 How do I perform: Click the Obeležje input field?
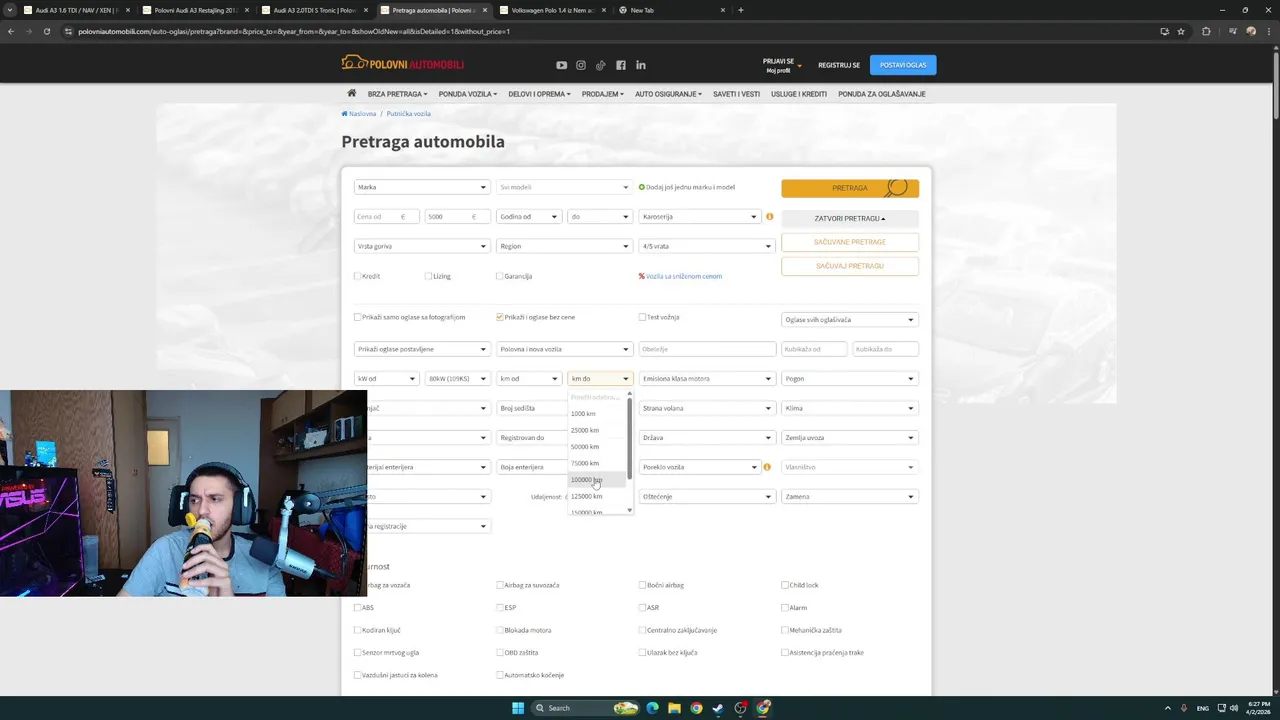point(707,349)
